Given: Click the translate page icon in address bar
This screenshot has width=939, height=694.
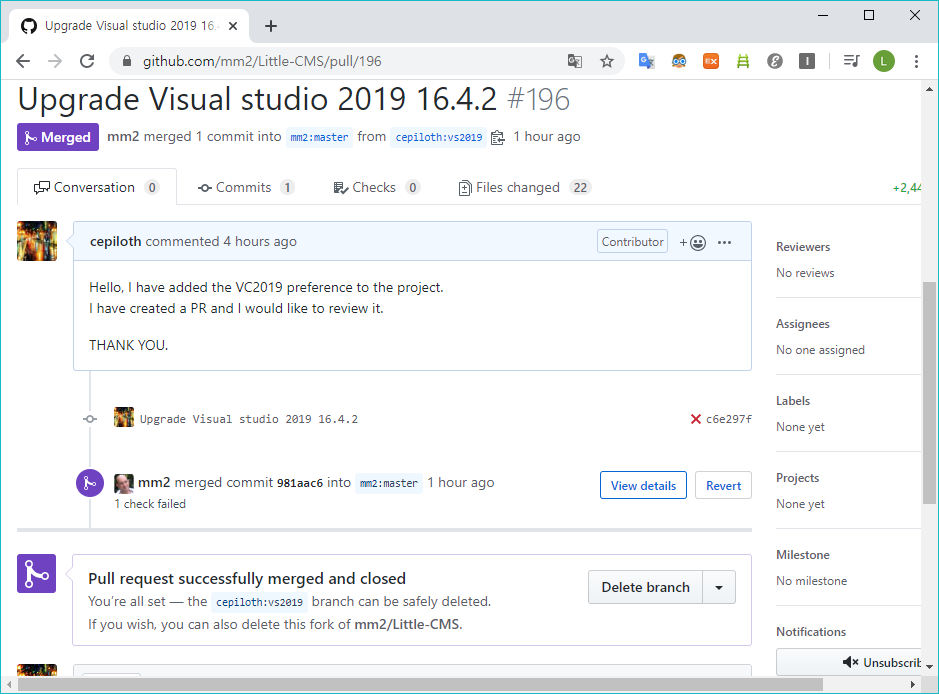Looking at the screenshot, I should point(575,61).
